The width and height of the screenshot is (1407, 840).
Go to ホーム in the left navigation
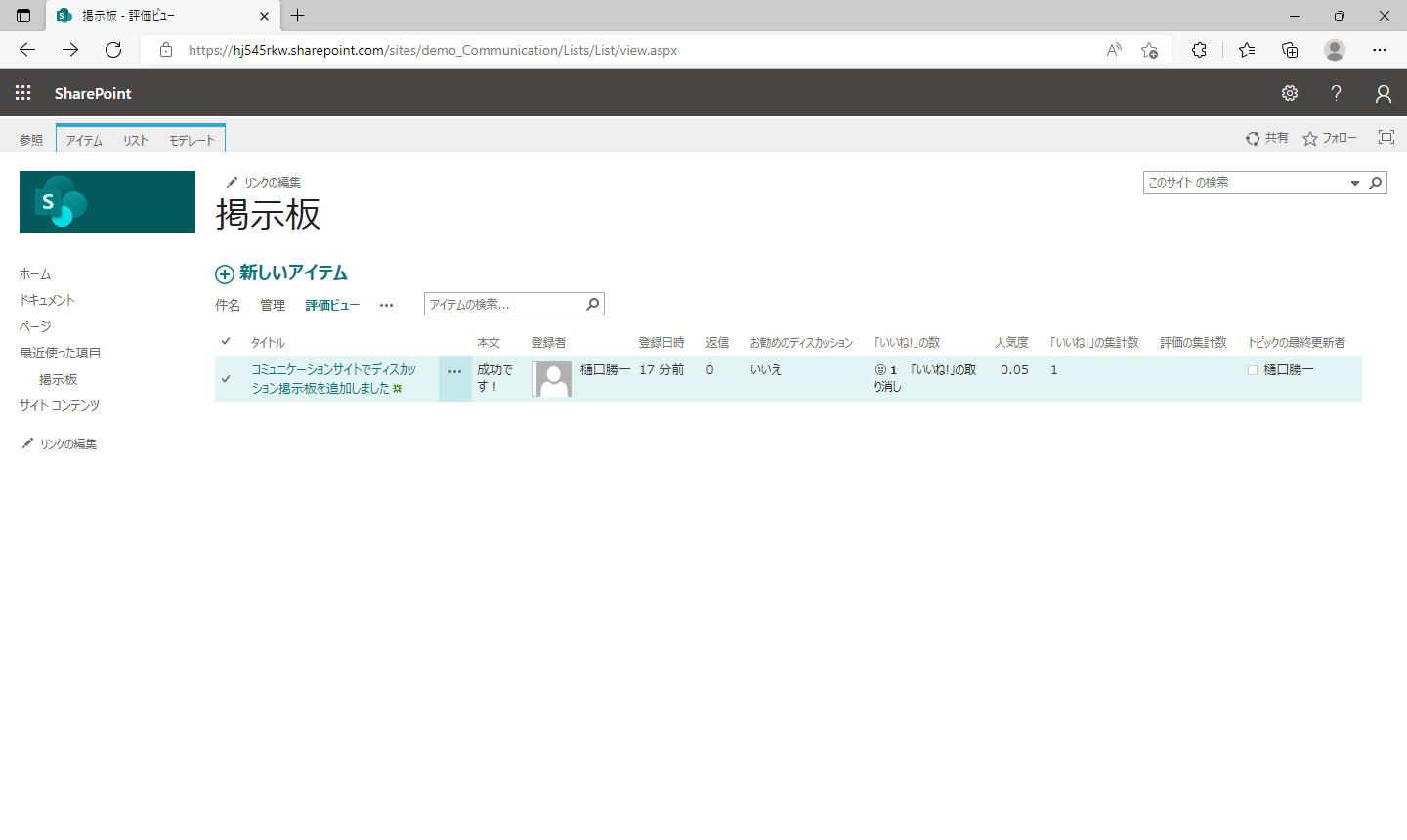click(35, 274)
